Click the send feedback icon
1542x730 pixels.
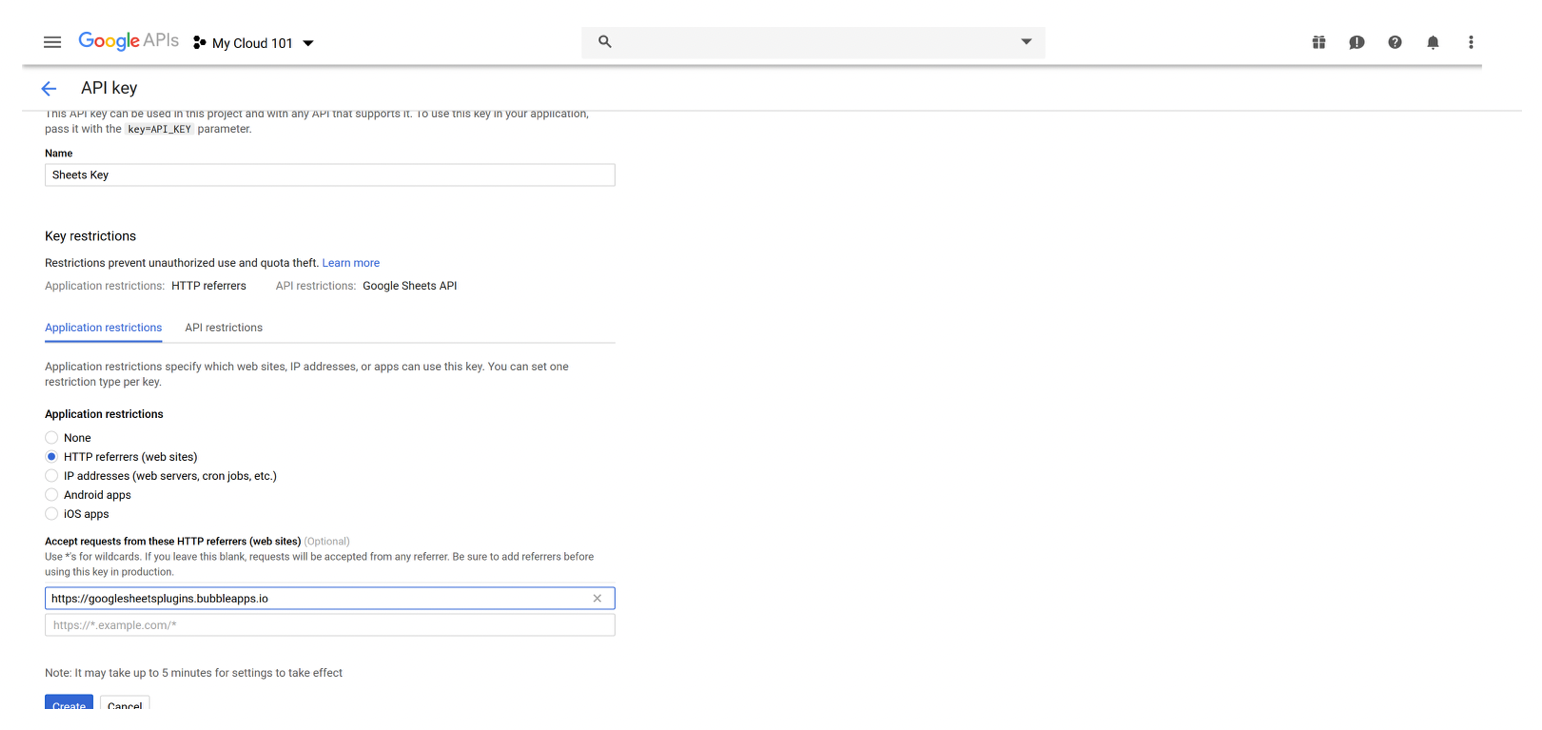coord(1356,42)
